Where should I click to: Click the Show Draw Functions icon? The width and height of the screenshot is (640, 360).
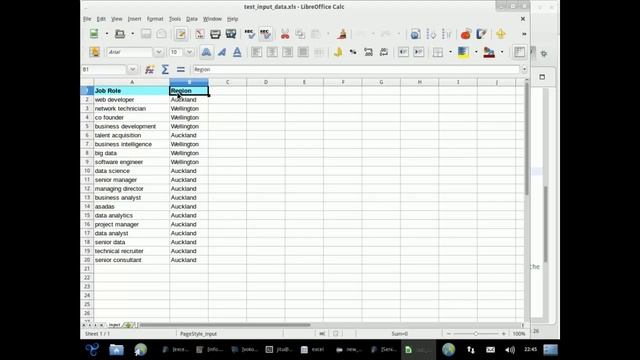click(481, 34)
